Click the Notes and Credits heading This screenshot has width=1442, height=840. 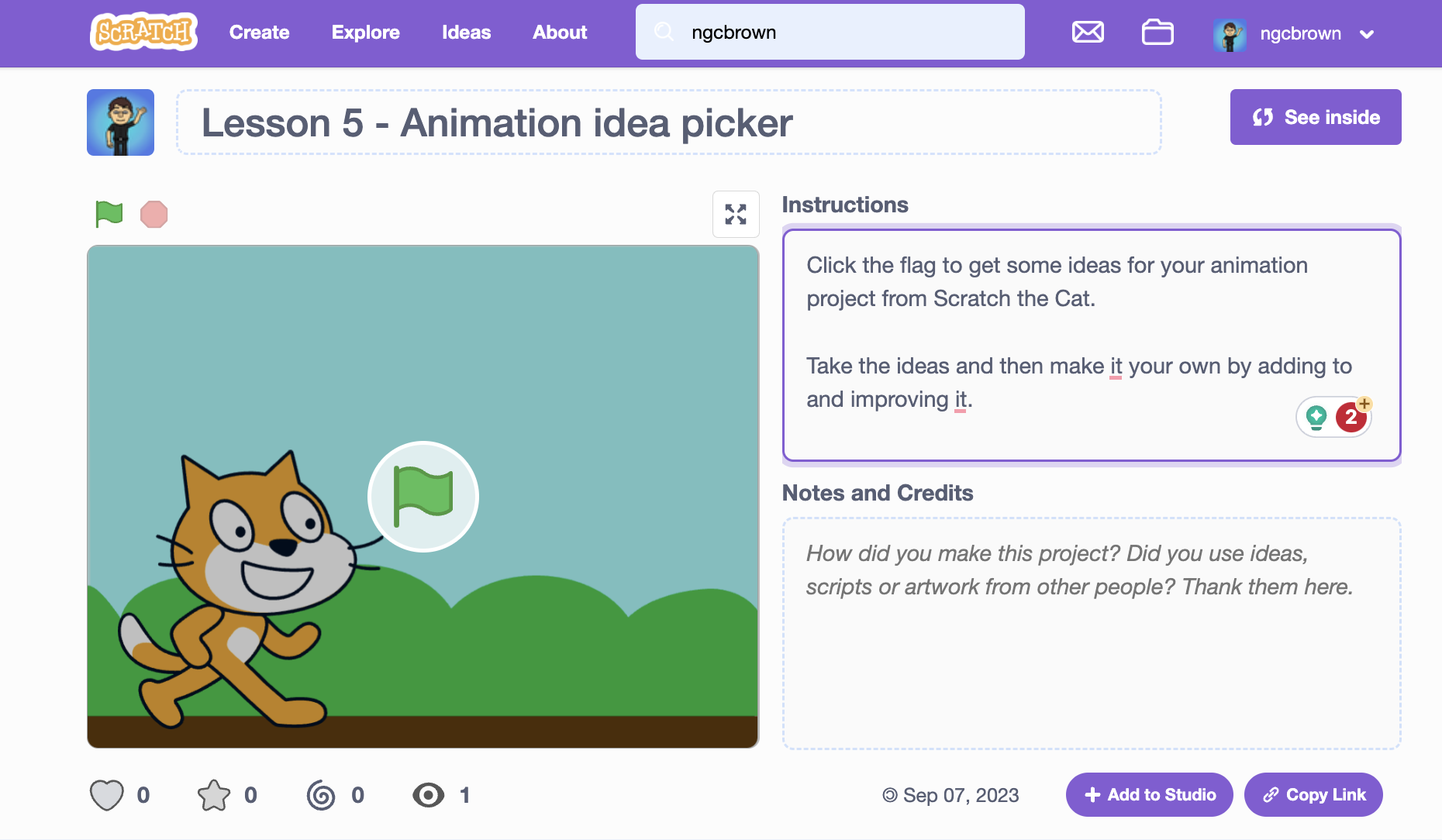[878, 493]
